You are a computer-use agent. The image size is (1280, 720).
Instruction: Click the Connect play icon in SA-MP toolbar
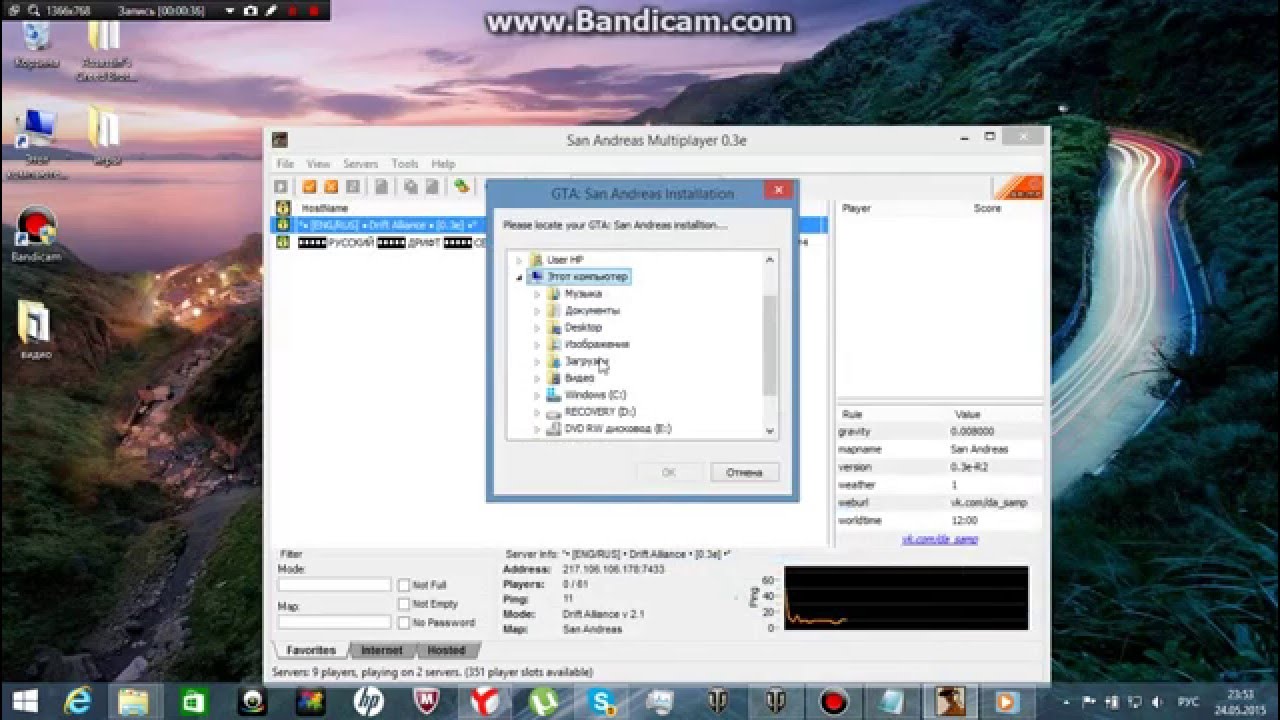coord(281,186)
